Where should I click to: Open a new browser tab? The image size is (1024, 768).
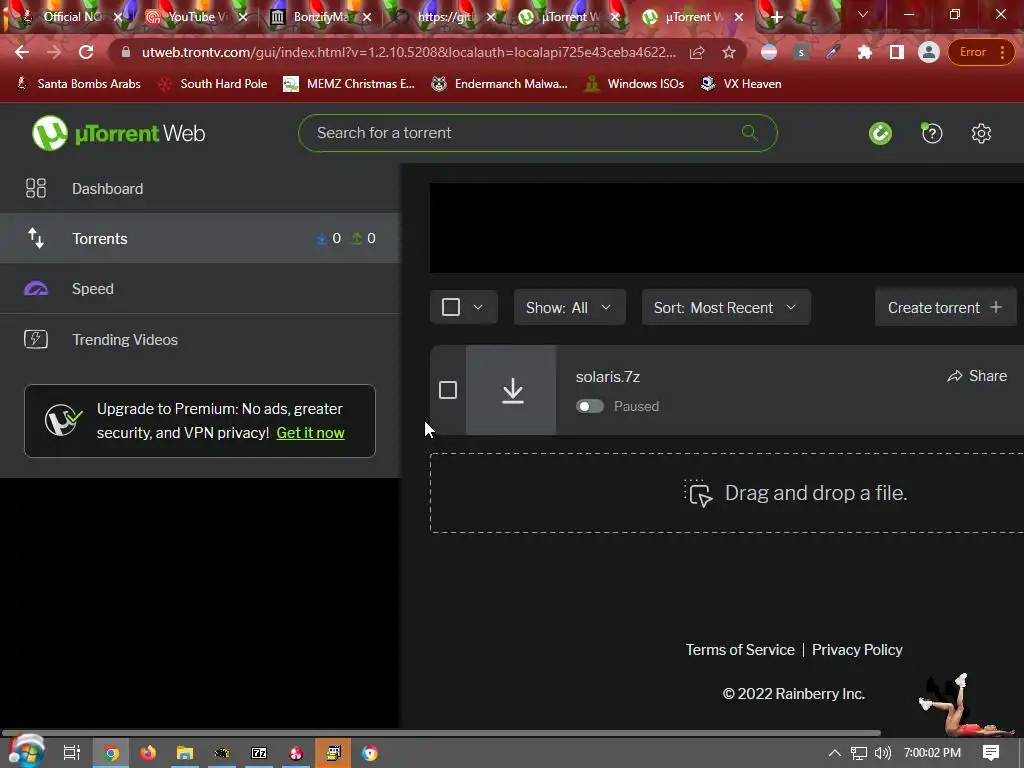point(776,18)
